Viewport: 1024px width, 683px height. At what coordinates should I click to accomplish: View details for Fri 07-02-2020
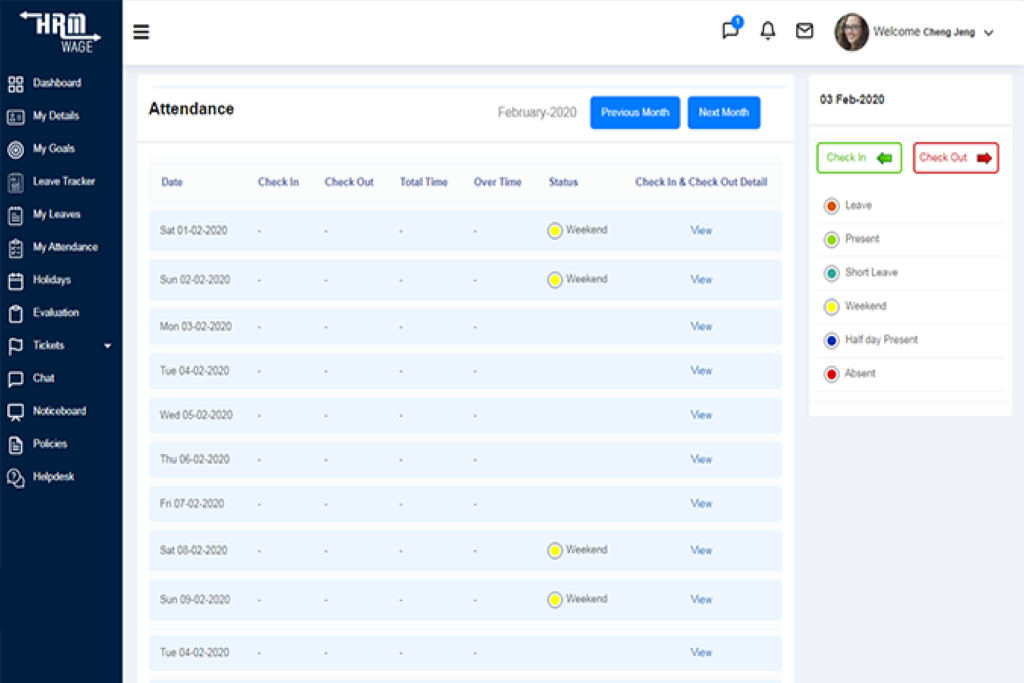point(701,504)
